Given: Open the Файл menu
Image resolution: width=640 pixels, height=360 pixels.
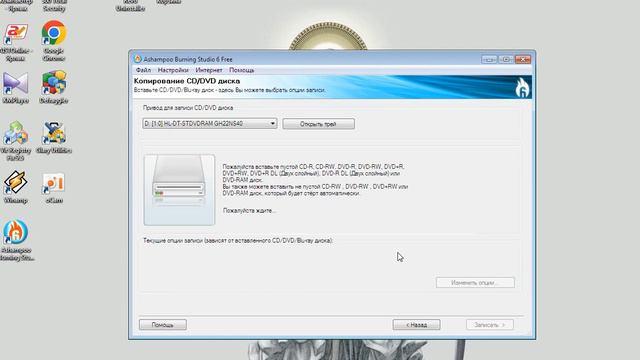Looking at the screenshot, I should 143,70.
